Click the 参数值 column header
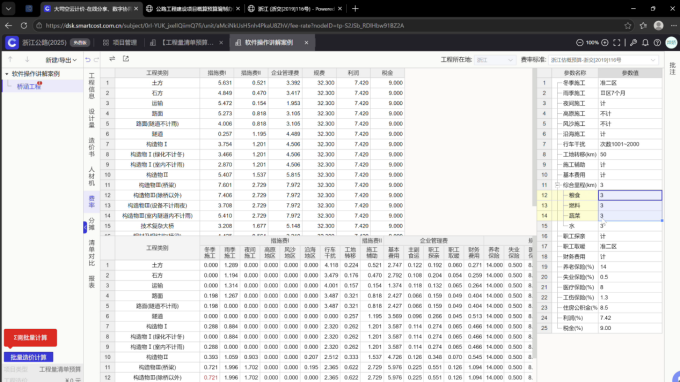The image size is (680, 382). [630, 73]
